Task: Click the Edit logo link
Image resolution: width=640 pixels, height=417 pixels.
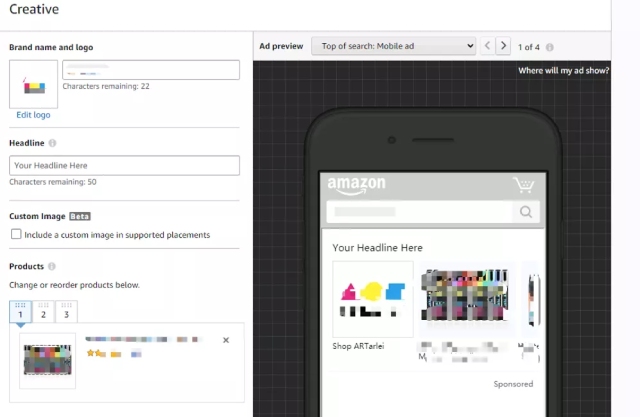Action: point(33,115)
